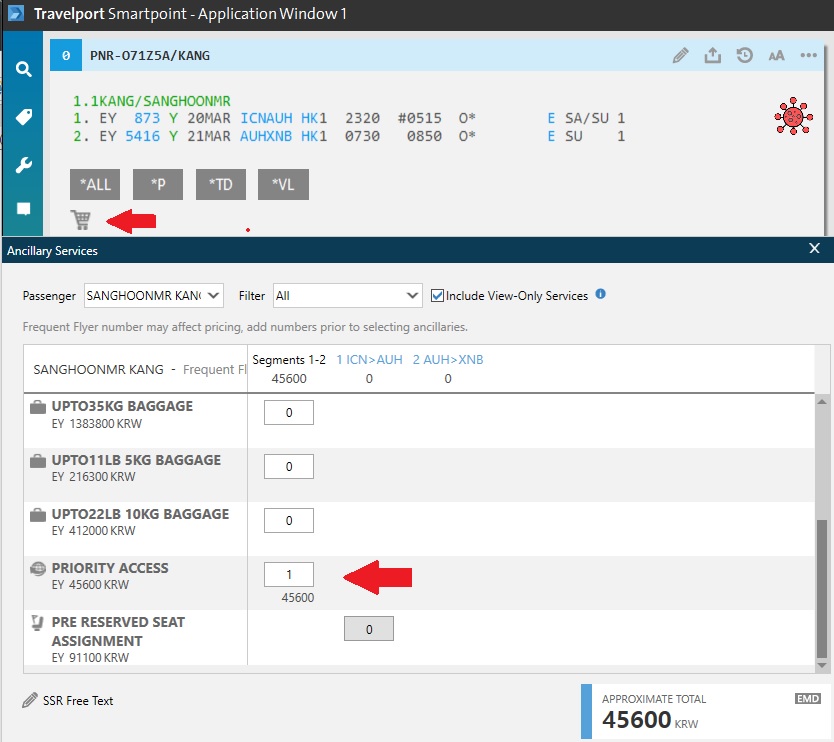Click the Travelport Smartpoint app logo
Screen dimensions: 834x742
(16, 13)
